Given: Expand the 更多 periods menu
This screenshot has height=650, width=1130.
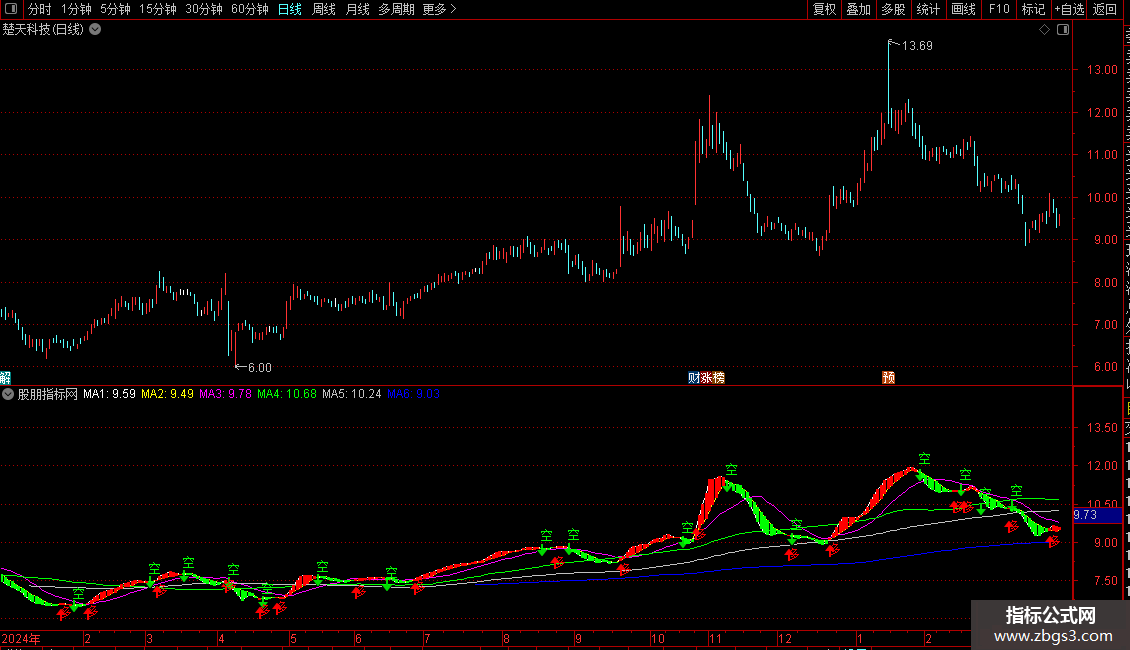Looking at the screenshot, I should (440, 9).
